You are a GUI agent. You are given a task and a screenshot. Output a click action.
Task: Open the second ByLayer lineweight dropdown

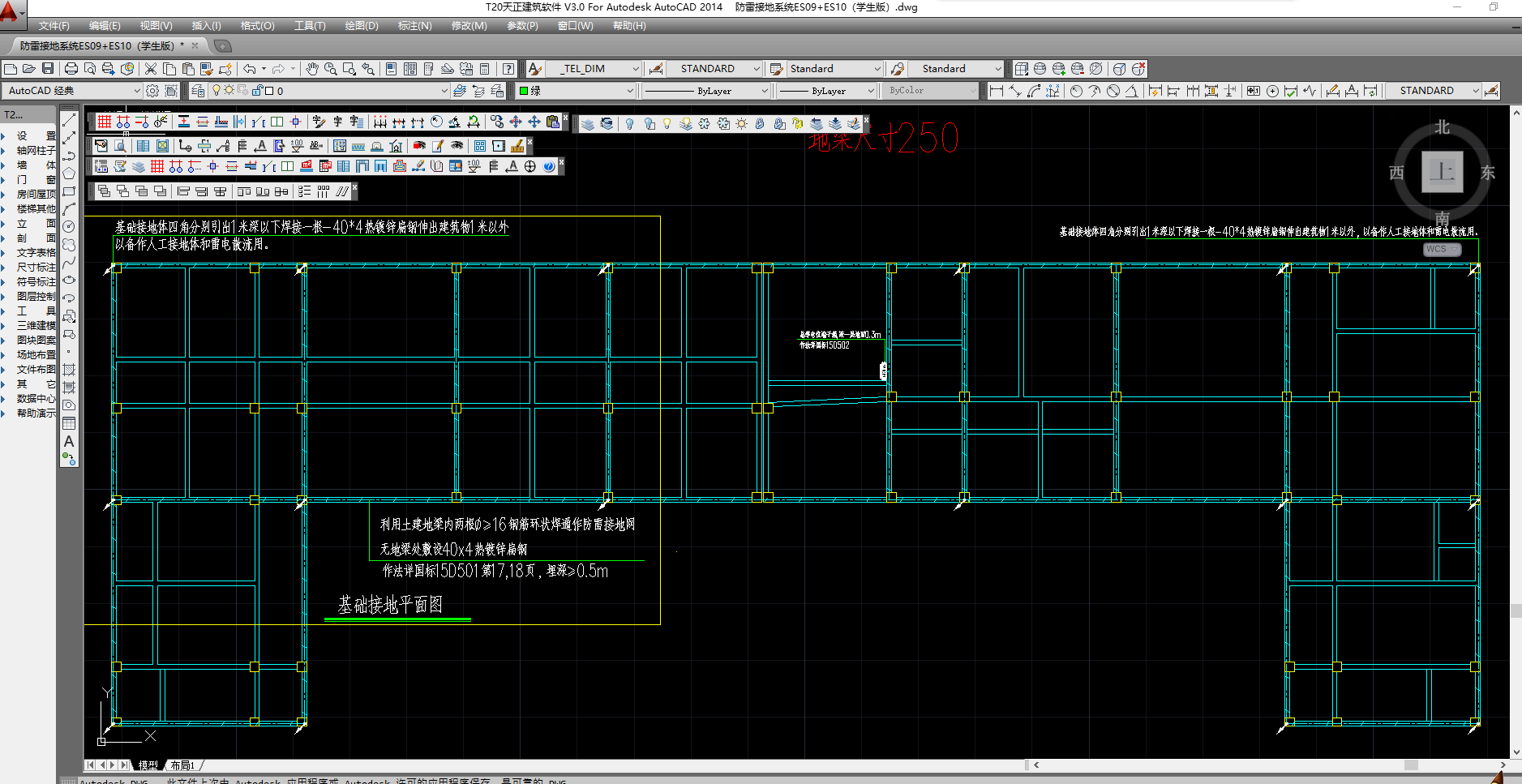[x=825, y=91]
